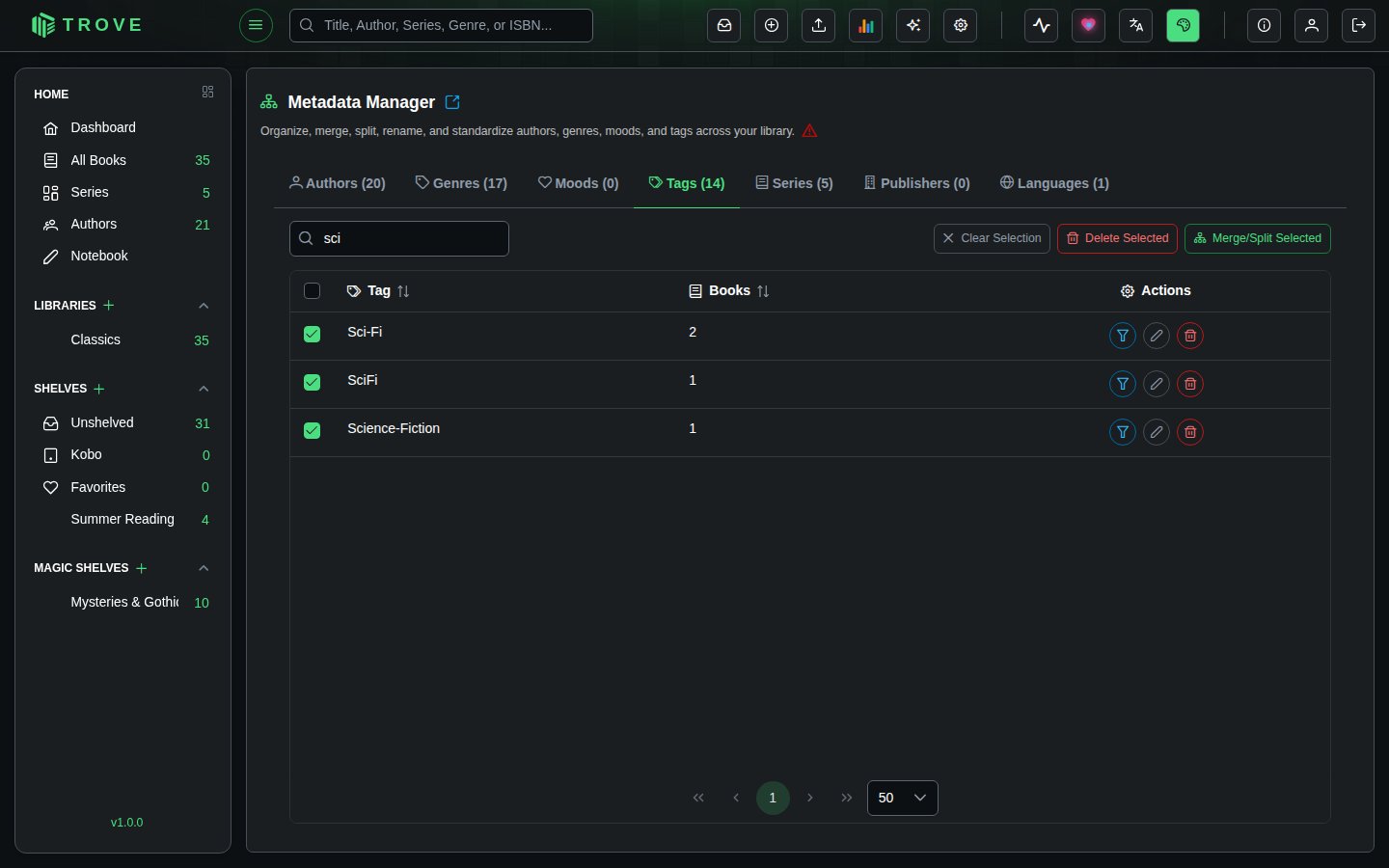Switch to the Authors (20) tab
This screenshot has width=1389, height=868.
pos(338,183)
